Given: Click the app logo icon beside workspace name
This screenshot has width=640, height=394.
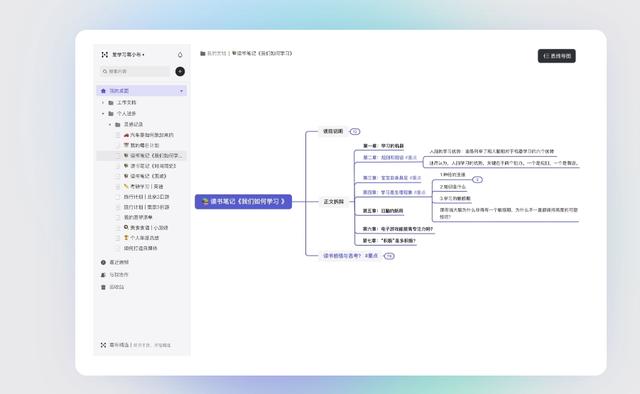Looking at the screenshot, I should click(x=104, y=54).
